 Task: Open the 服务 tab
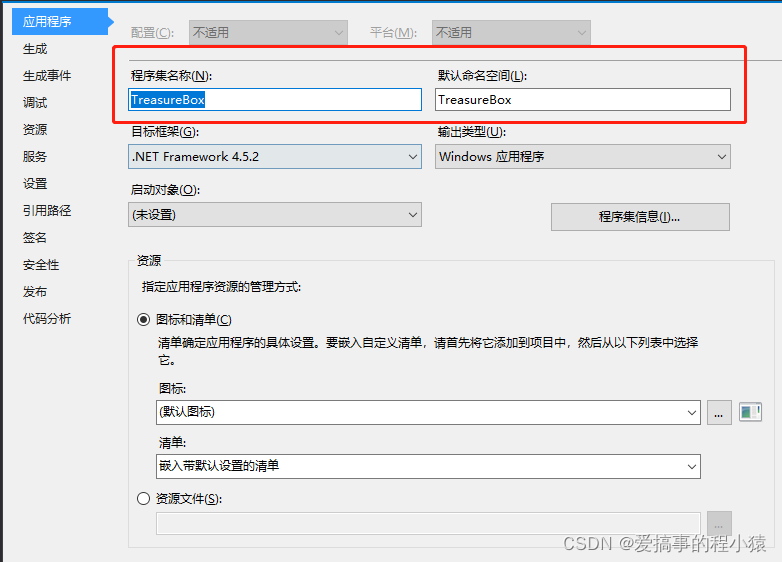pos(35,157)
